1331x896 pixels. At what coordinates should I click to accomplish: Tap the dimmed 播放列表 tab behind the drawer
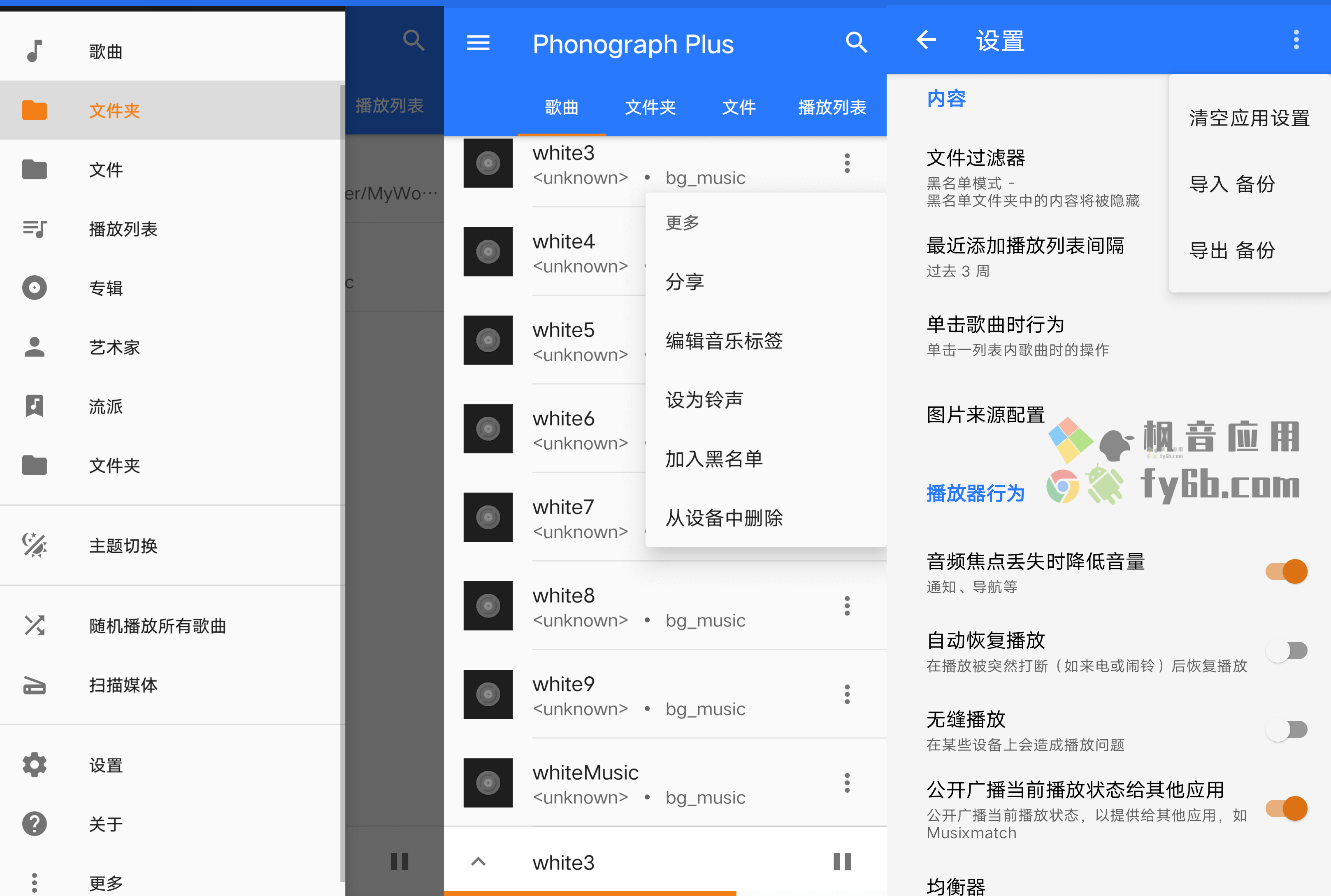click(x=389, y=106)
